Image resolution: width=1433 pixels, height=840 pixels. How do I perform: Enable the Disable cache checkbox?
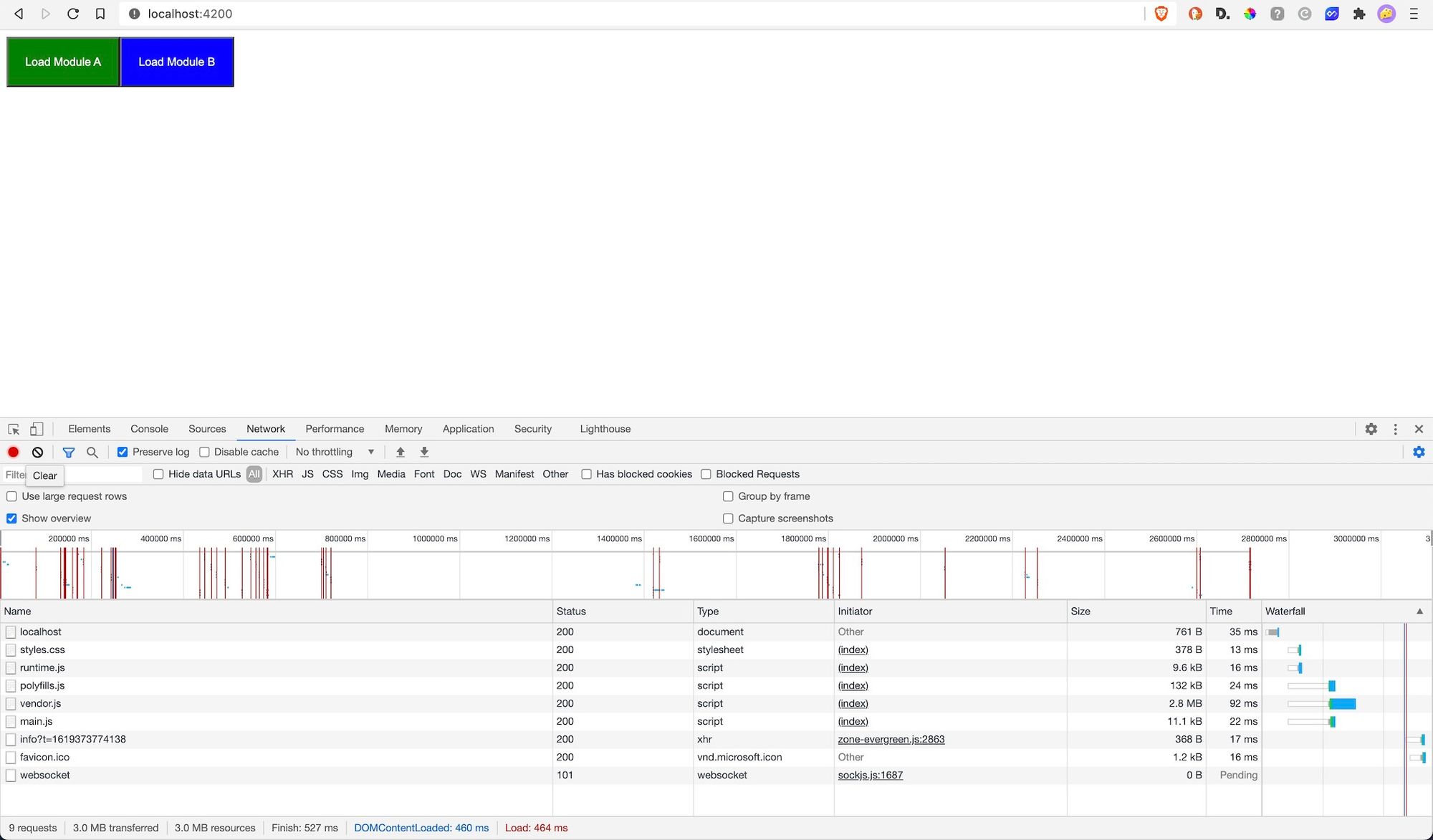click(x=205, y=452)
